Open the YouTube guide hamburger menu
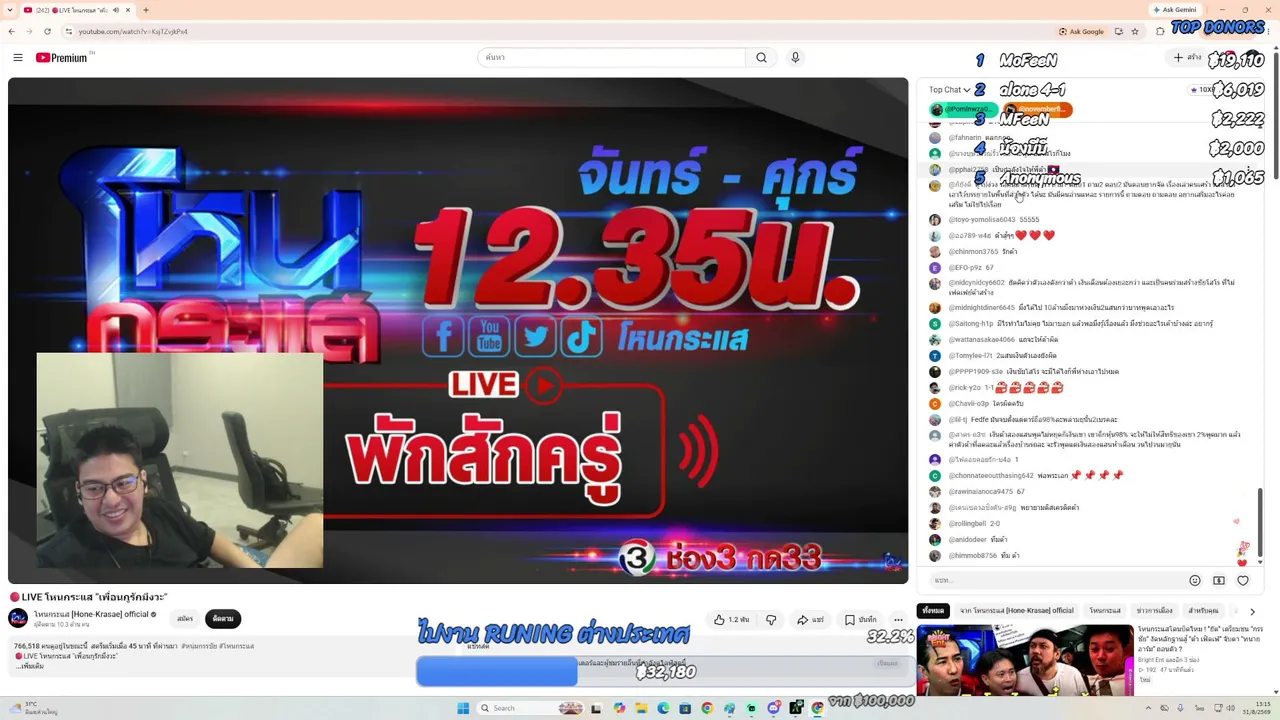Screen dimensions: 1280x720 pyautogui.click(x=18, y=58)
